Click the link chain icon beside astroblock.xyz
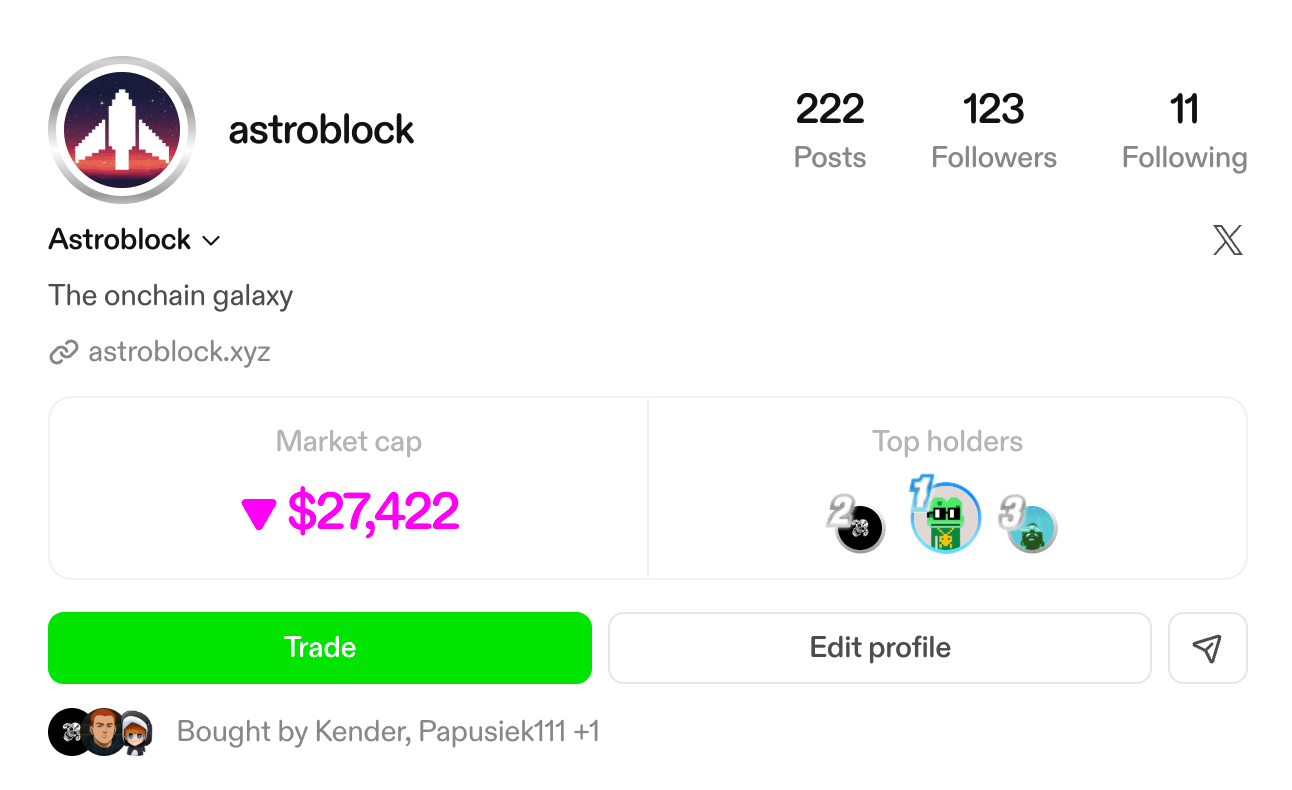Screen dimensions: 1292x790 click(63, 353)
